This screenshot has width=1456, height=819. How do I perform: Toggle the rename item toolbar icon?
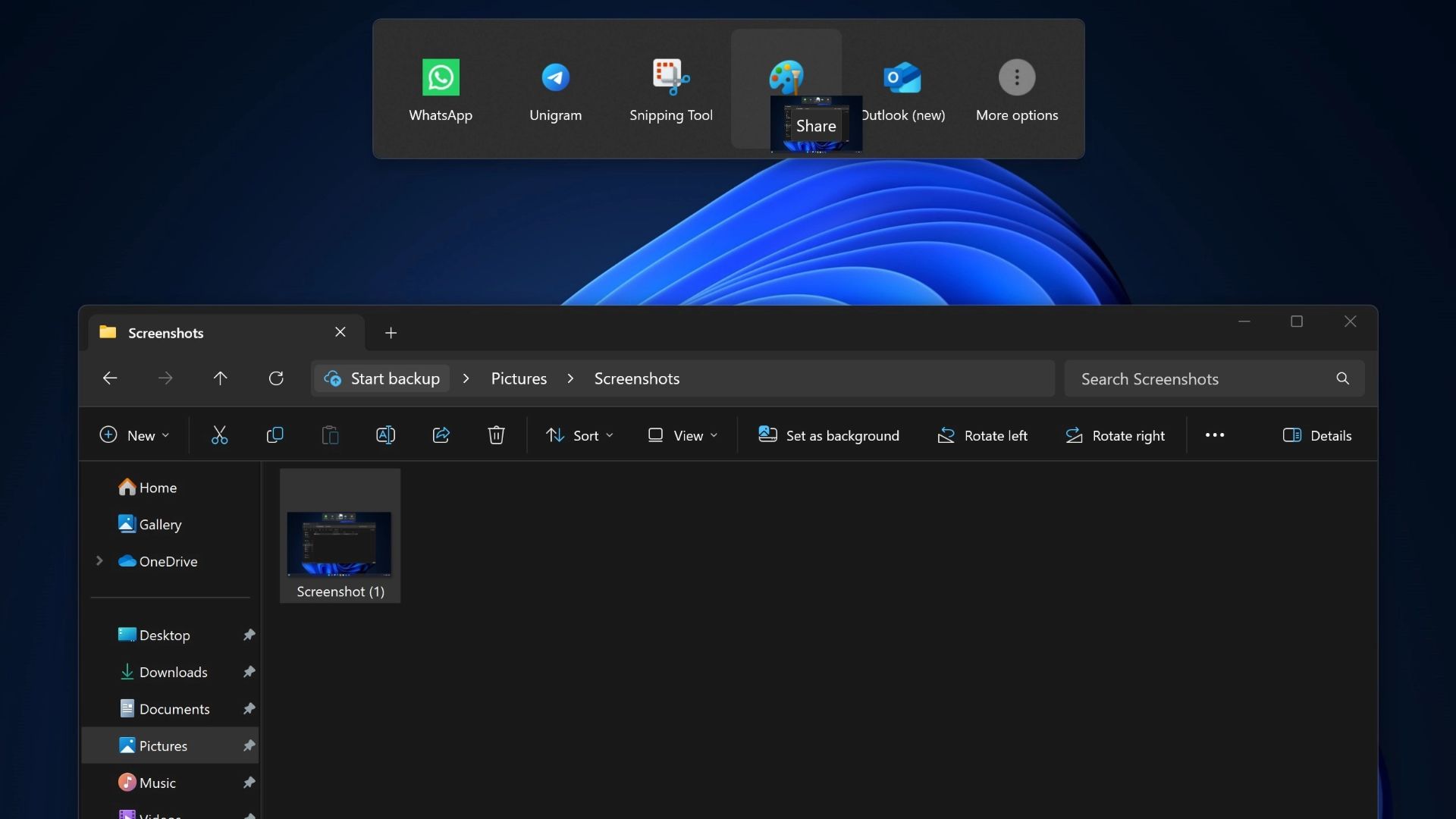385,434
